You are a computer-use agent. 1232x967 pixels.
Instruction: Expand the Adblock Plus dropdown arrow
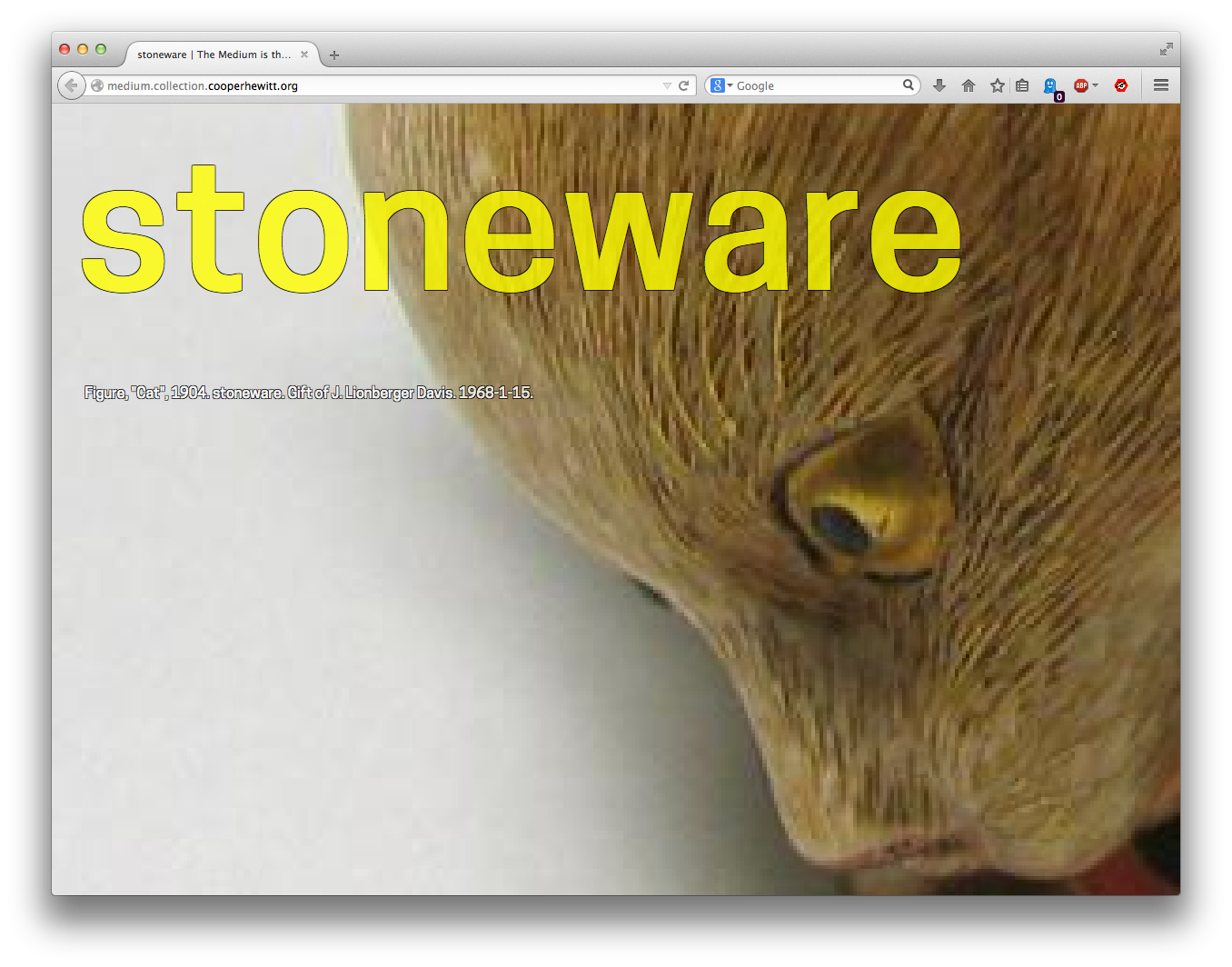[x=1096, y=85]
